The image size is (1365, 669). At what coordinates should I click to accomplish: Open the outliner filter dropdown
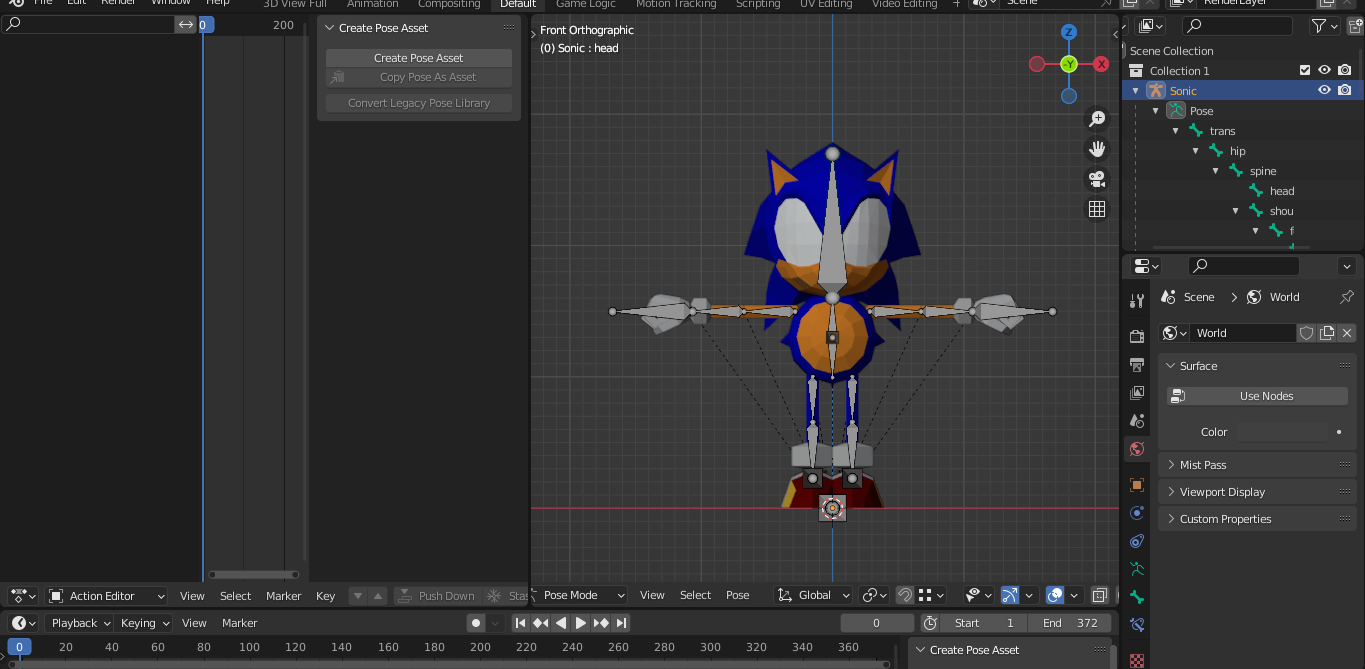1325,26
